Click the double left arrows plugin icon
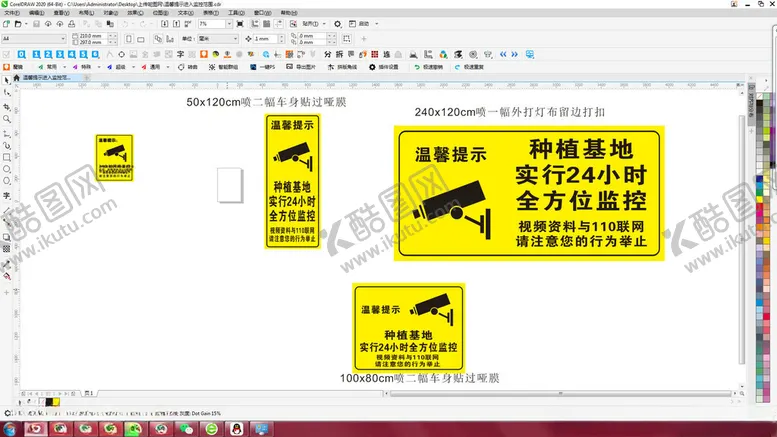This screenshot has height=437, width=777. click(x=503, y=55)
